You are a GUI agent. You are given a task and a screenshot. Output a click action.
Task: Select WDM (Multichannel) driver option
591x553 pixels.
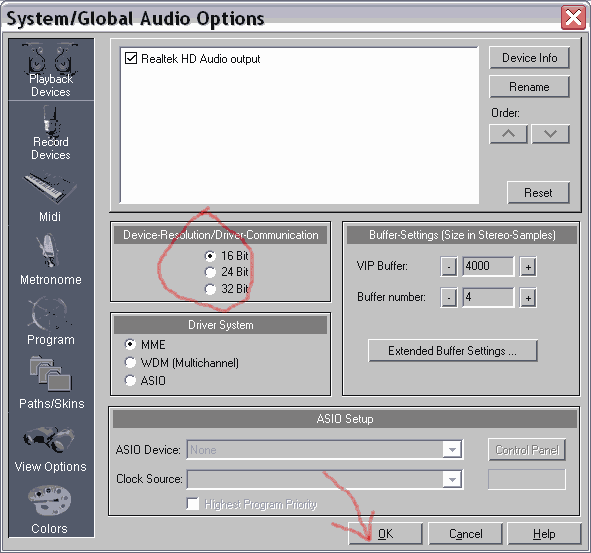[x=130, y=363]
